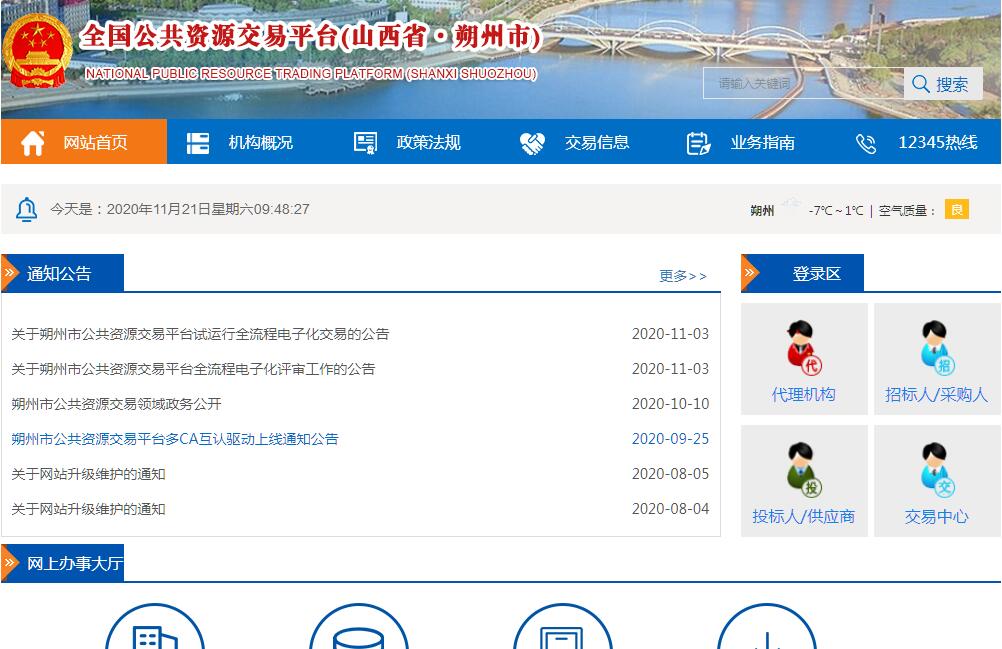Click the 搜索 search button

[942, 84]
